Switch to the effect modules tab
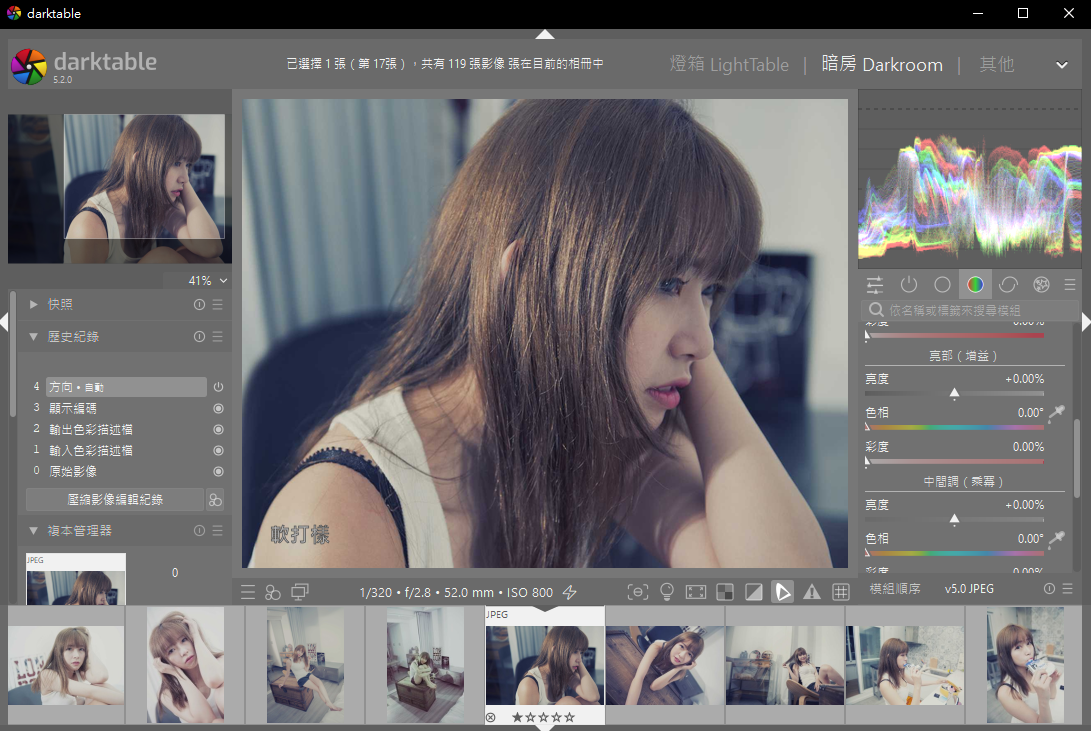The image size is (1091, 731). [x=1041, y=284]
